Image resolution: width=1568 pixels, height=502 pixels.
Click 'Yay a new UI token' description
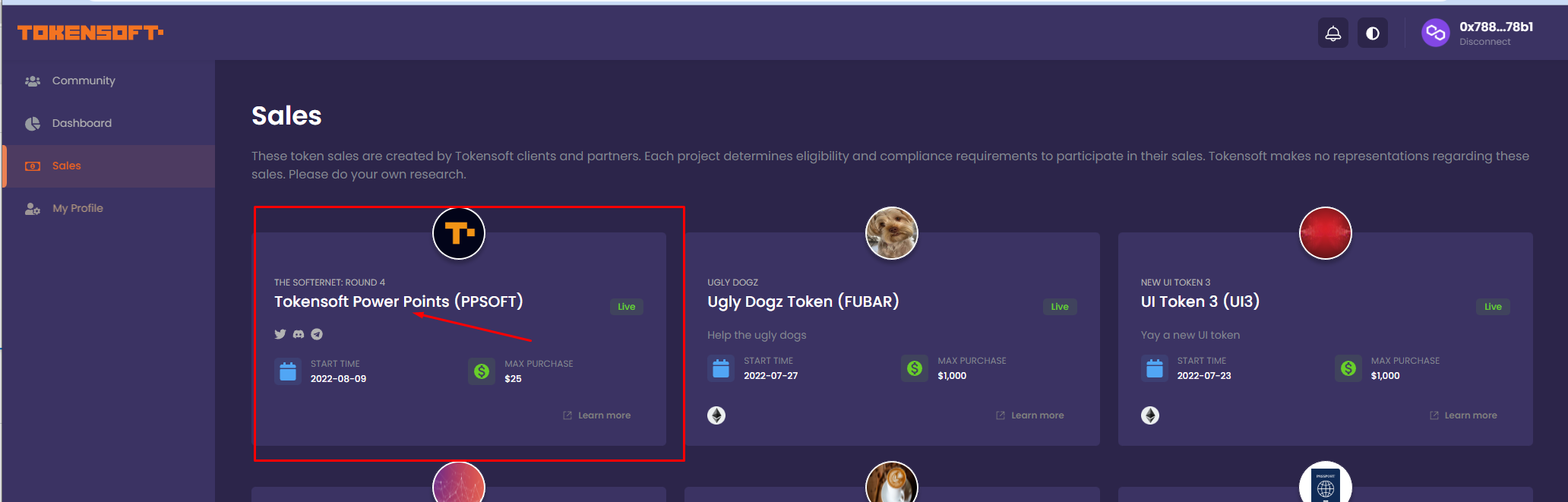coord(1190,335)
